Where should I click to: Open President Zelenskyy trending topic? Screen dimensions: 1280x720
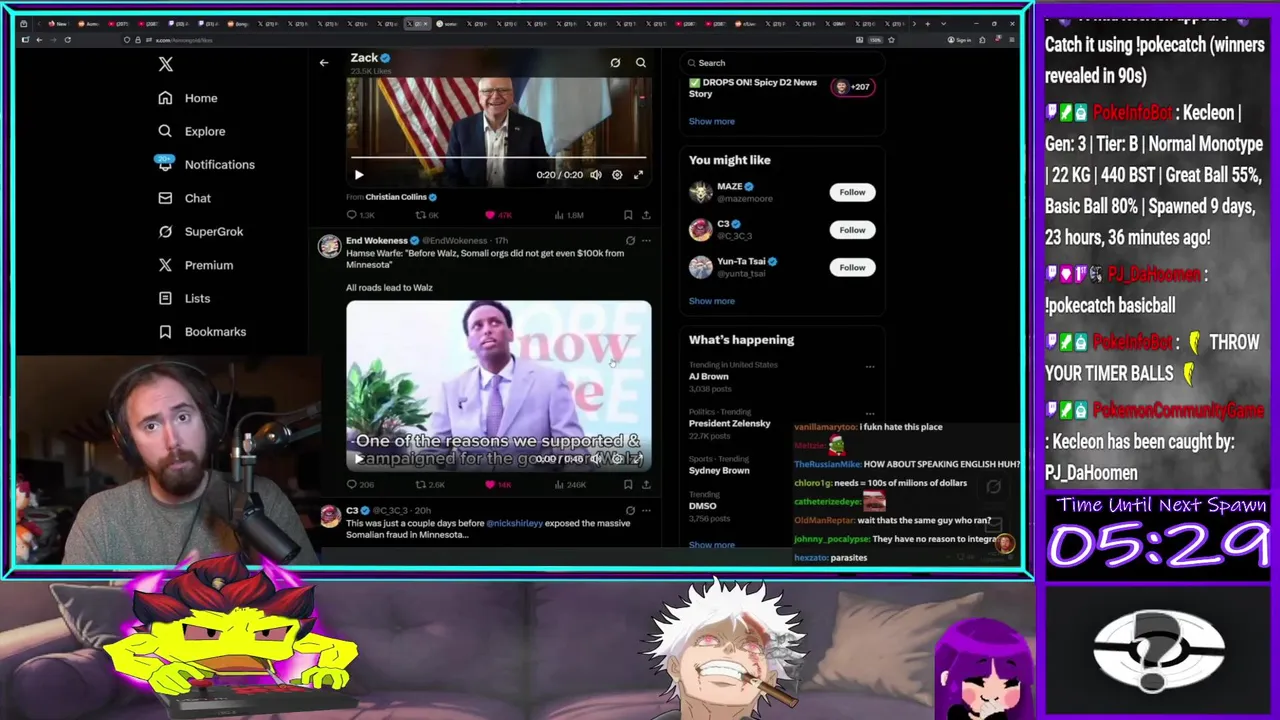(x=729, y=424)
